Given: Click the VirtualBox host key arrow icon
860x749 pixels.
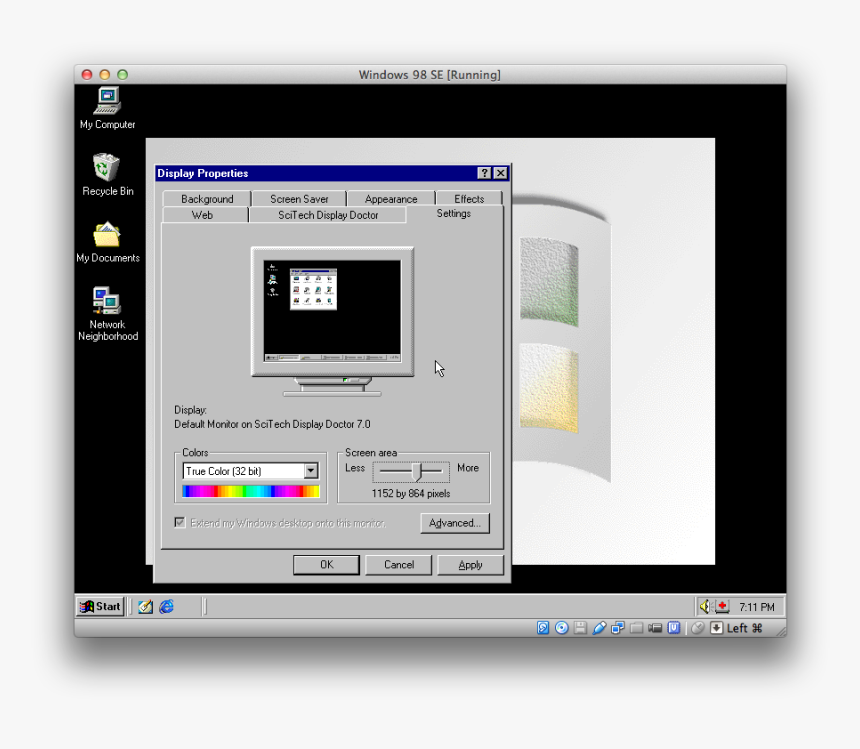Looking at the screenshot, I should tap(716, 628).
